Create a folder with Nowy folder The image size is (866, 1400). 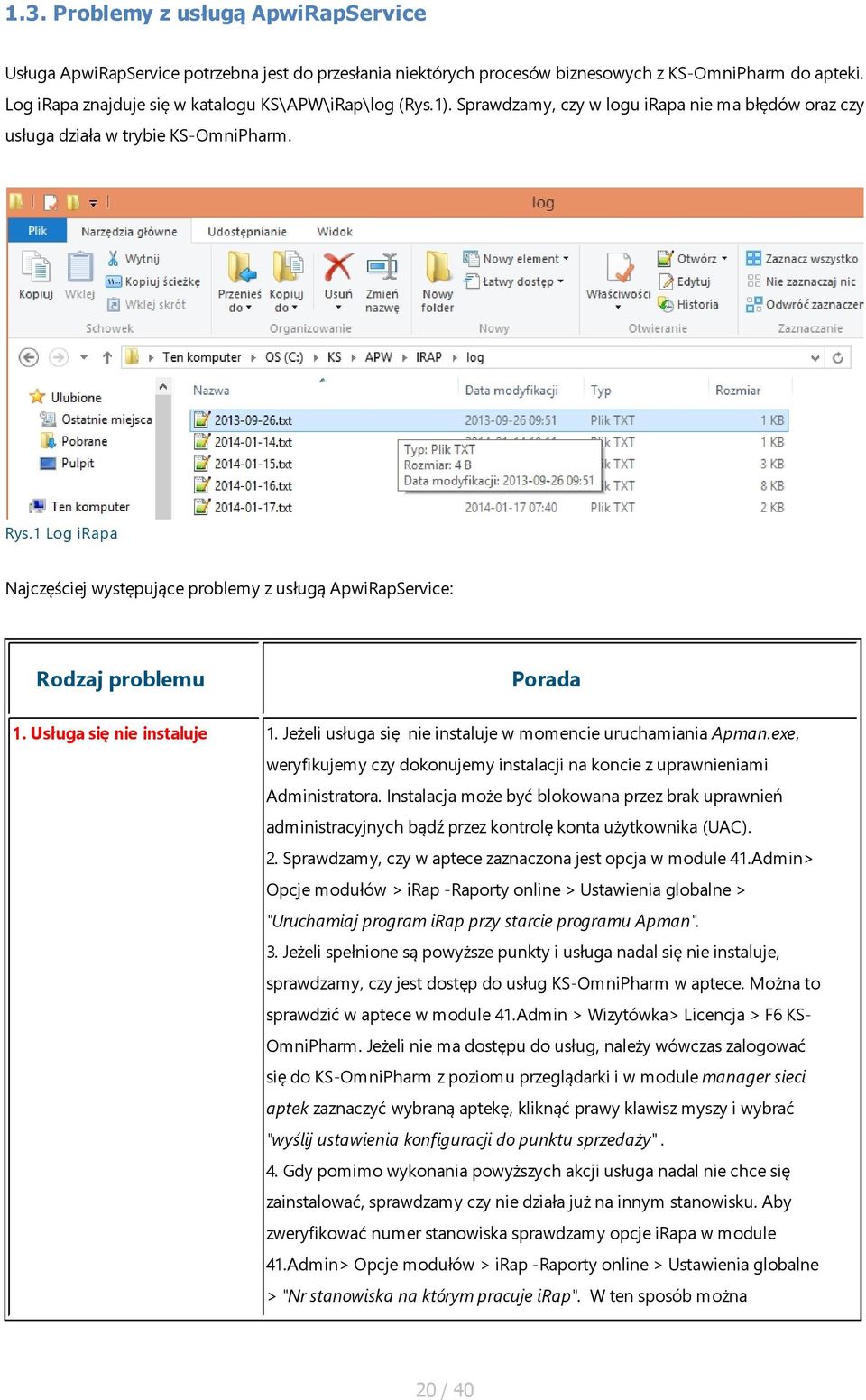coord(438,281)
